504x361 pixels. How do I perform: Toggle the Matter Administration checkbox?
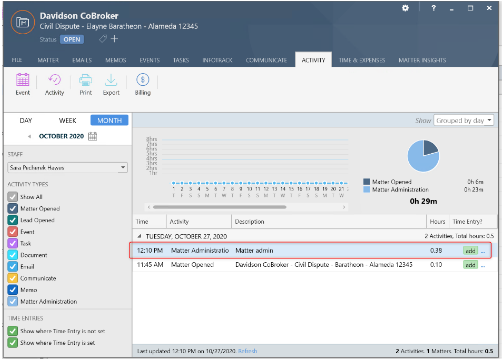[13, 301]
